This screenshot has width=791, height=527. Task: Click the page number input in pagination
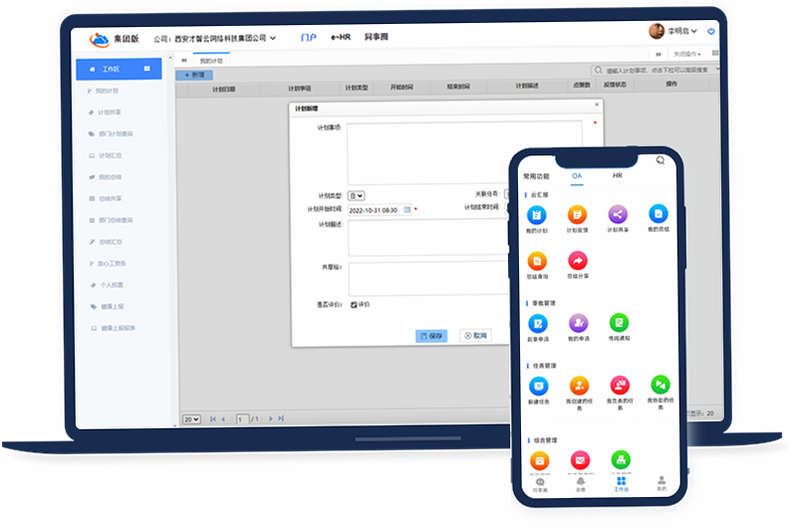243,419
